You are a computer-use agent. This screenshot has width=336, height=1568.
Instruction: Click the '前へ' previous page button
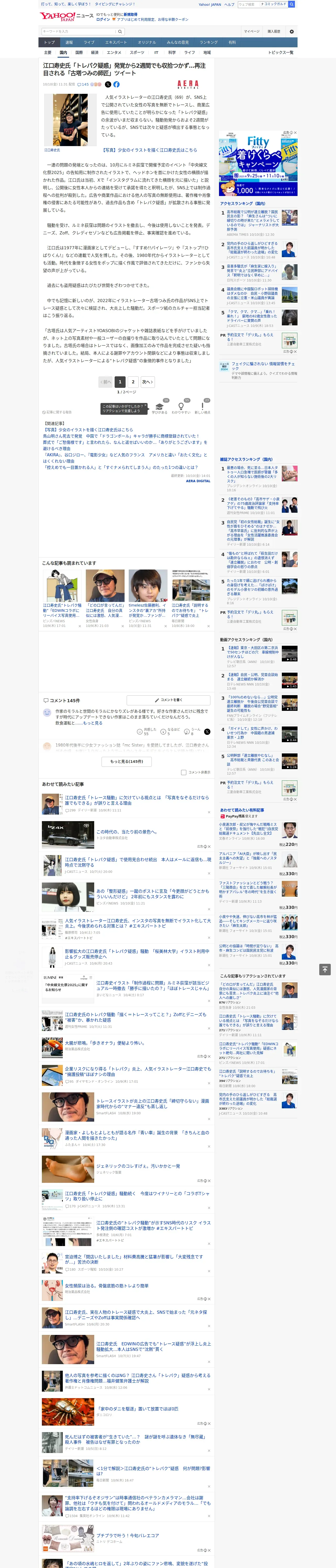coord(105,382)
